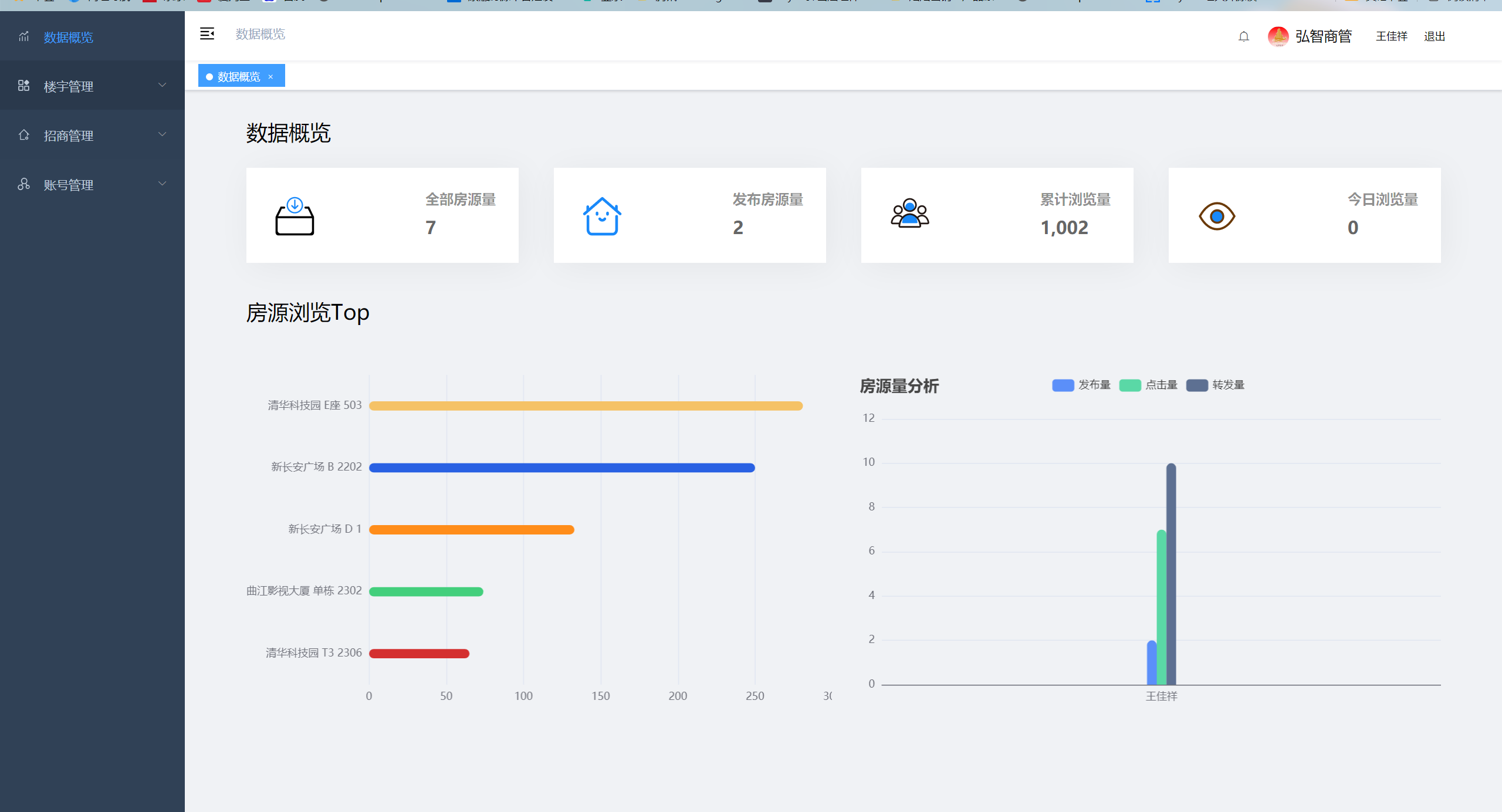1502x812 pixels.
Task: Click the 累计浏览量 people icon
Action: [909, 213]
